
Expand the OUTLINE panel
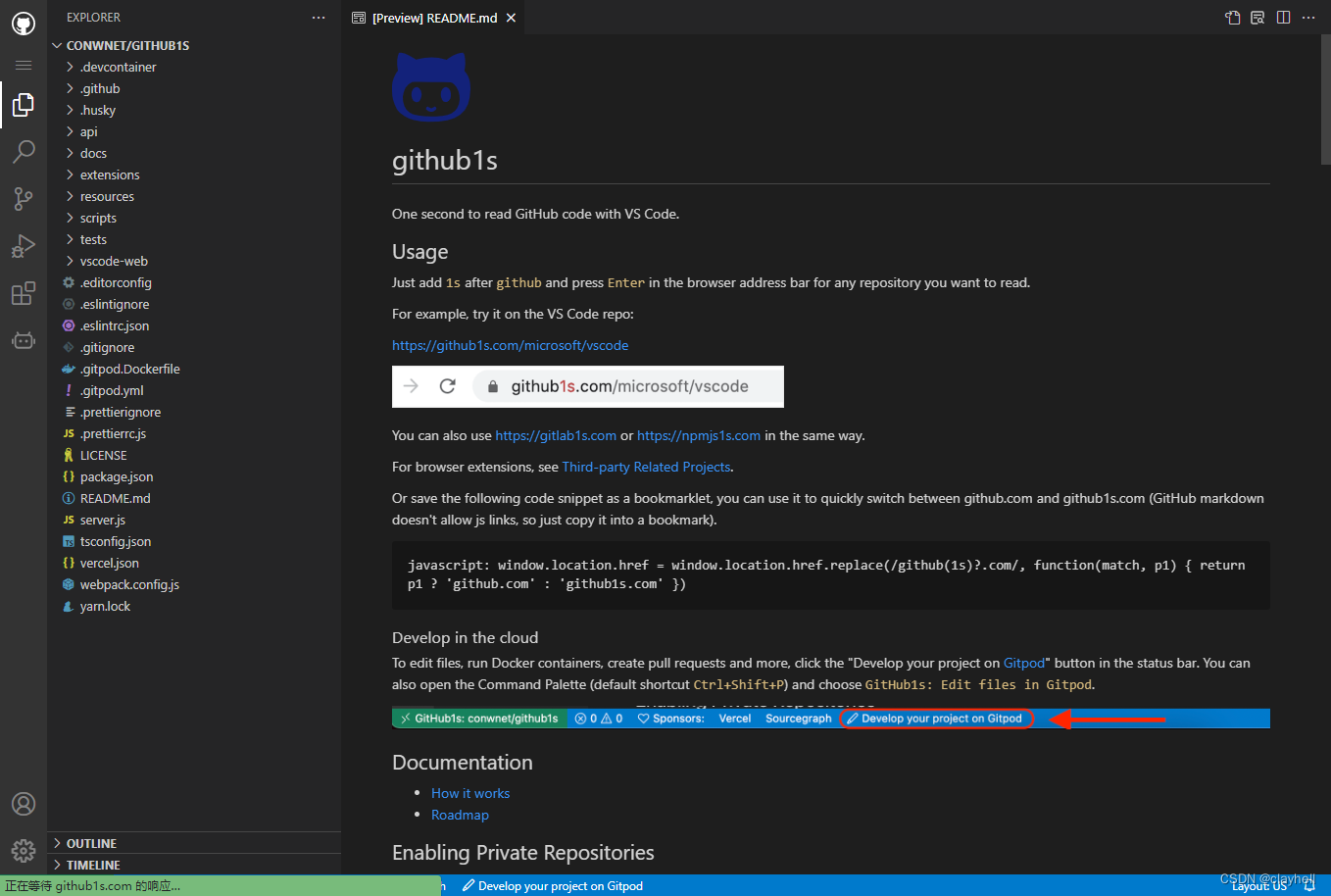tap(194, 843)
